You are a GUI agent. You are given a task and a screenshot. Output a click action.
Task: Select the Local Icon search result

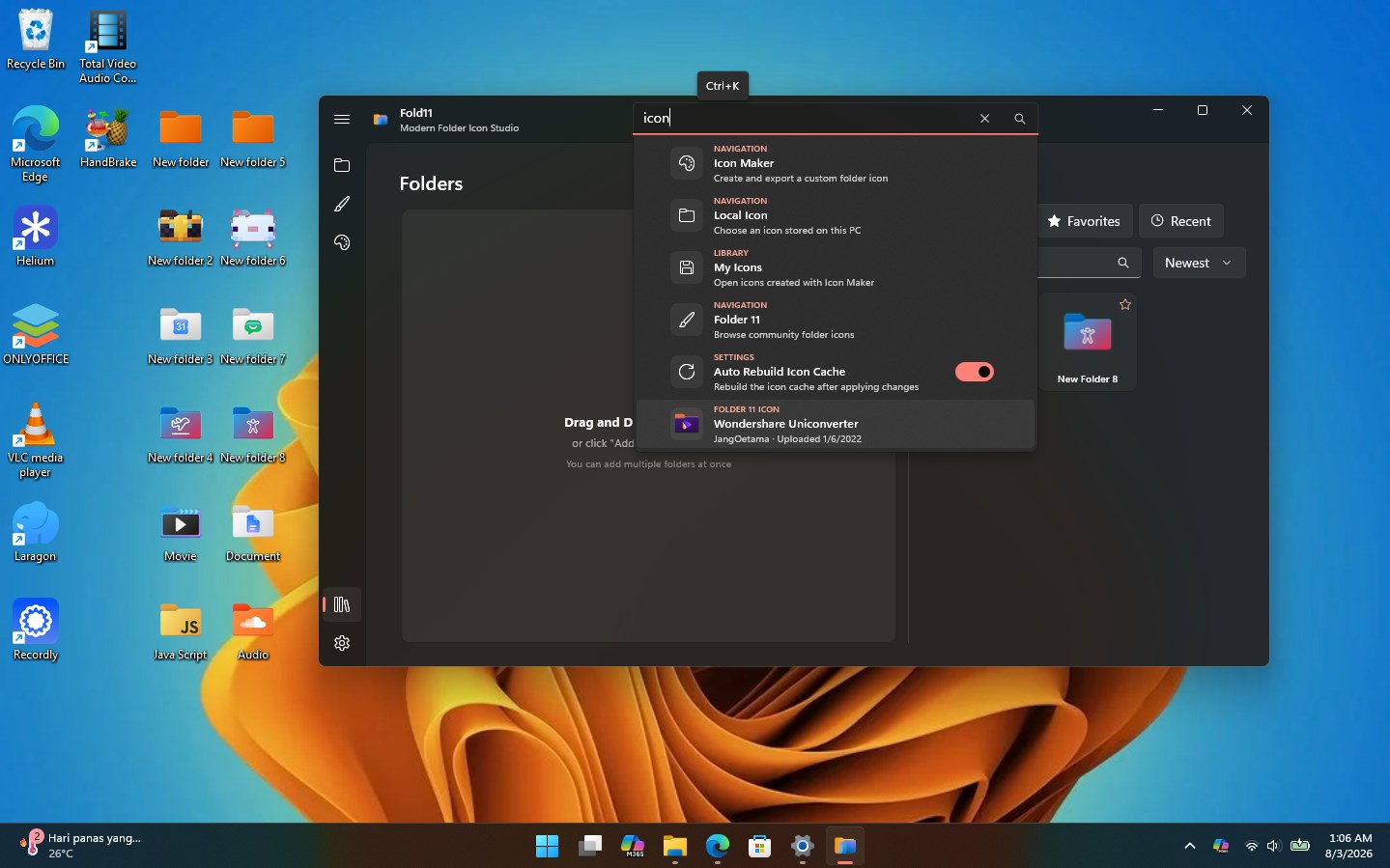[x=836, y=215]
